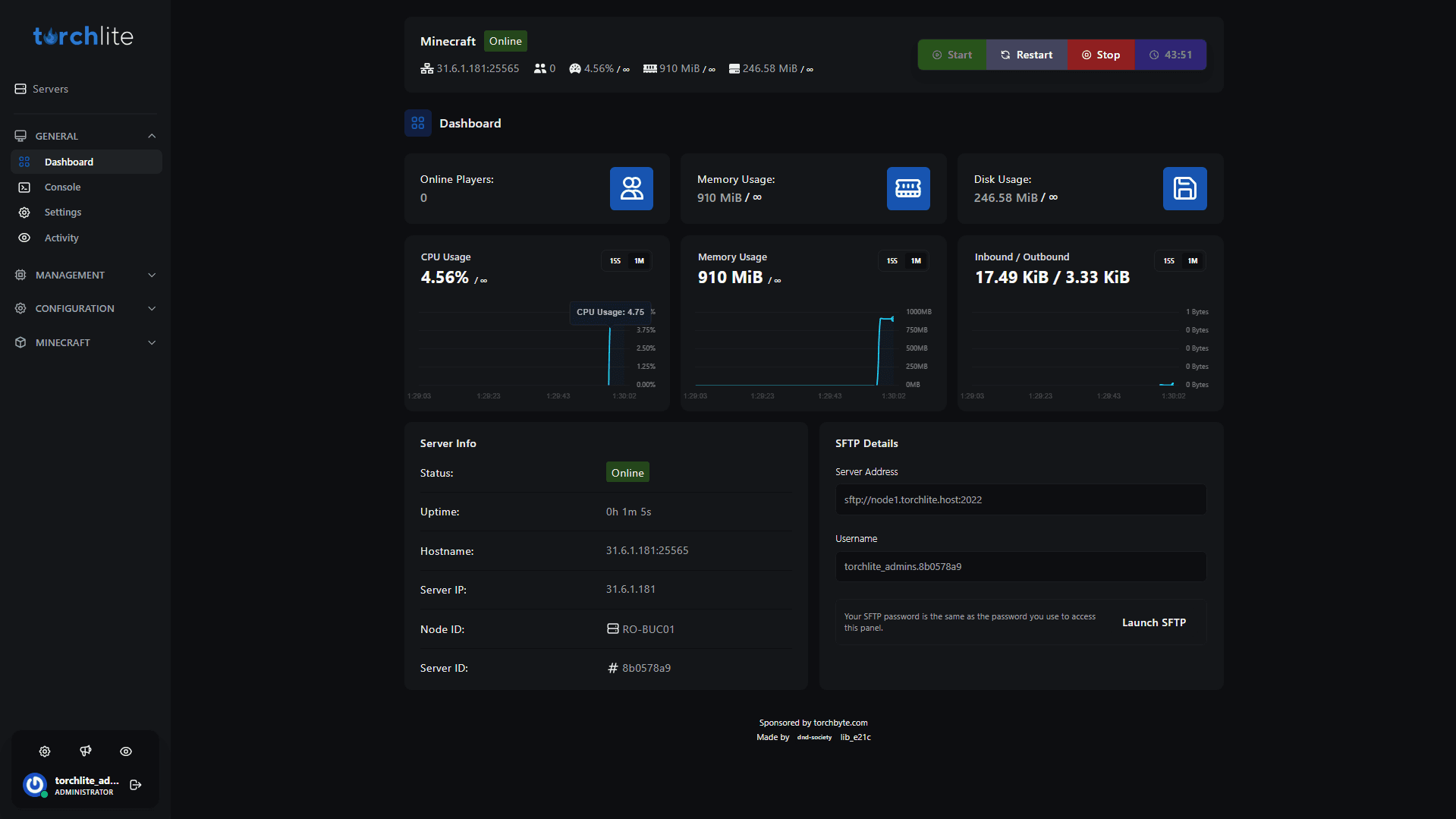Click the header CPU gauge icon

575,68
